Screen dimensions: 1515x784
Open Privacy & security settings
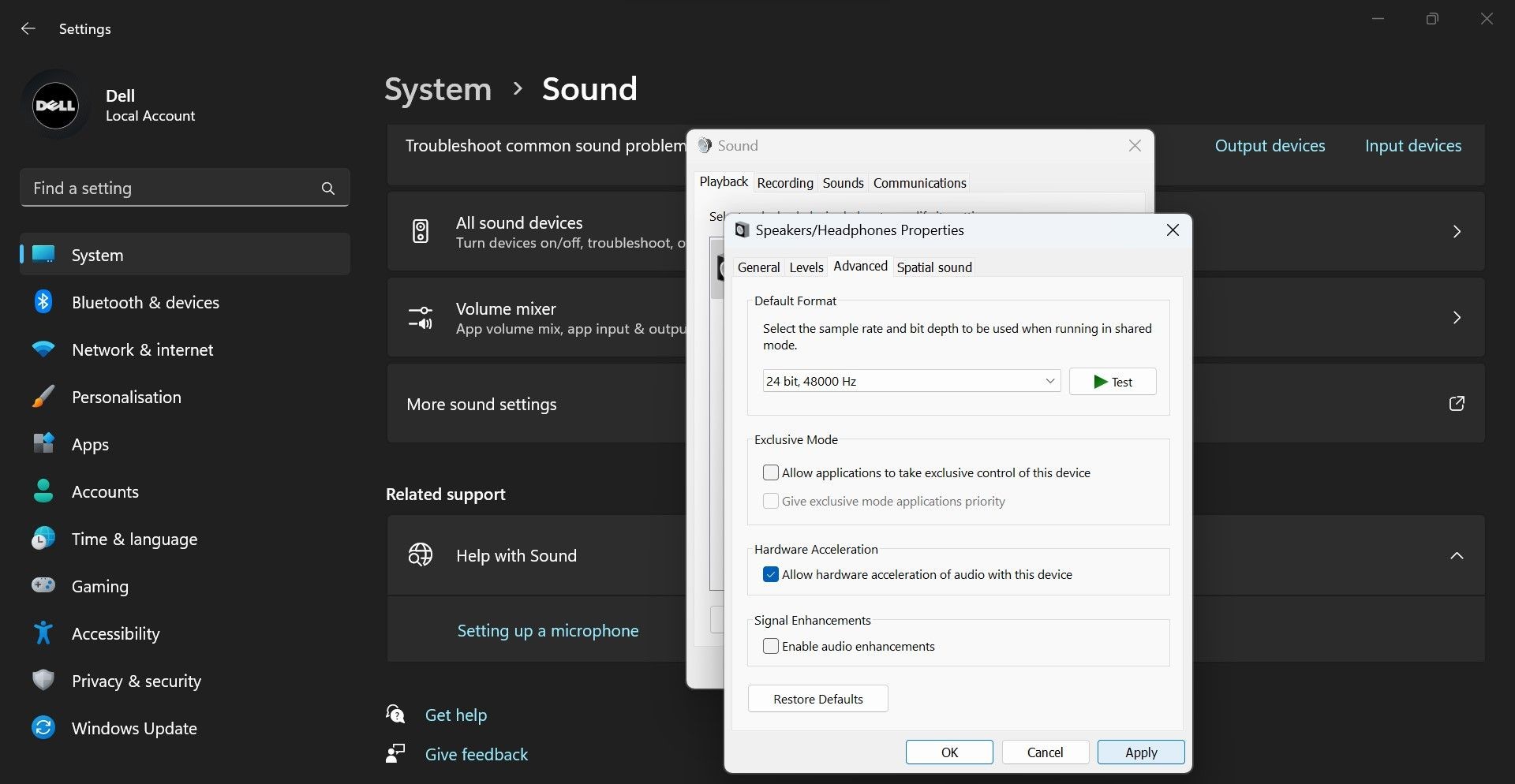coord(185,681)
